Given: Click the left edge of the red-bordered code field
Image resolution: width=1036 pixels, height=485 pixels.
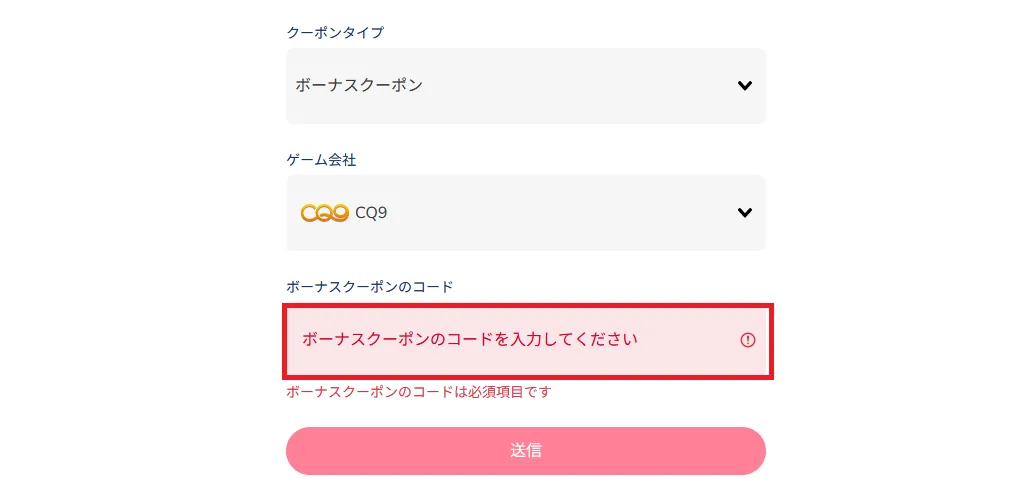Looking at the screenshot, I should (292, 340).
